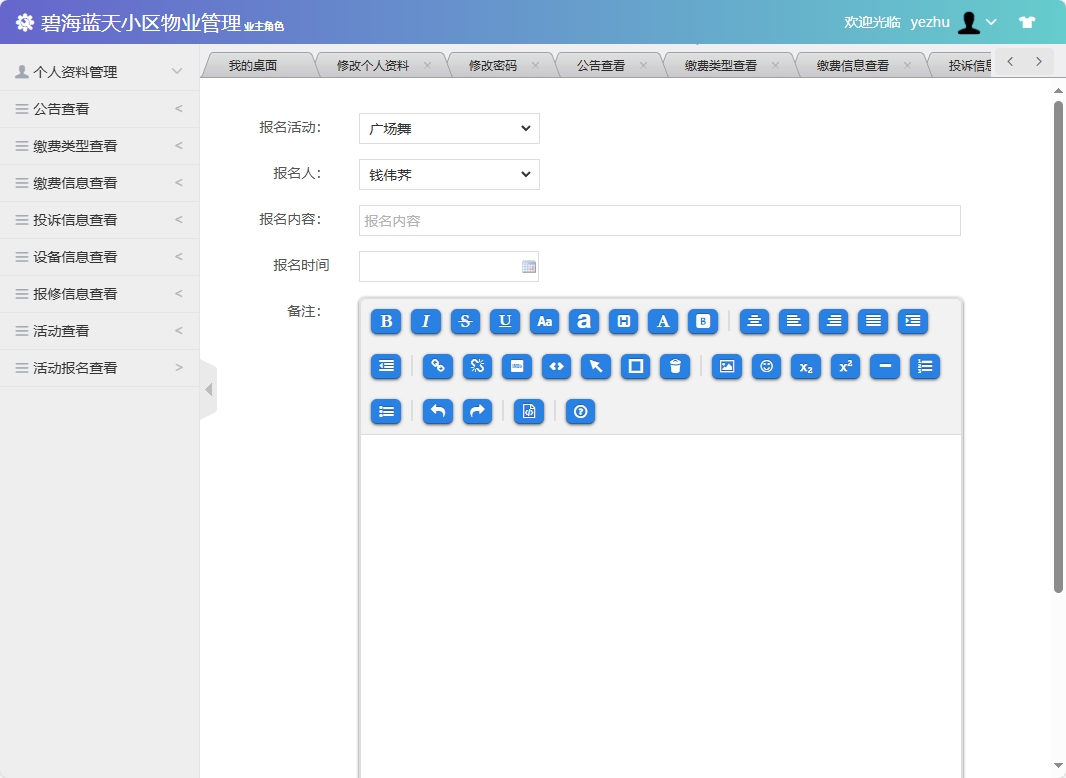Viewport: 1066px width, 778px height.
Task: Undo the last edit in the editor
Action: [437, 411]
